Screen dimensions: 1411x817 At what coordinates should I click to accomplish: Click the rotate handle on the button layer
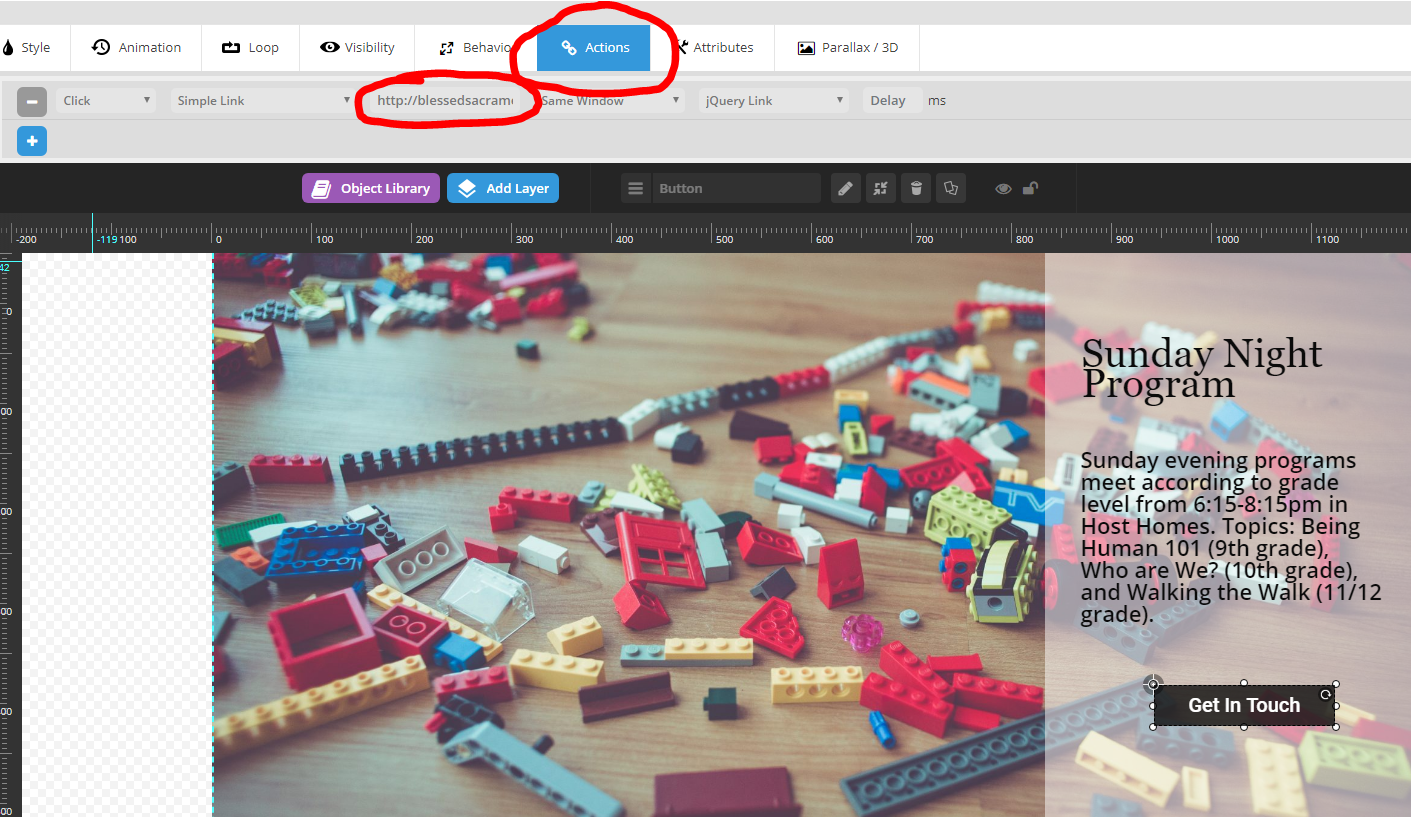[1326, 695]
